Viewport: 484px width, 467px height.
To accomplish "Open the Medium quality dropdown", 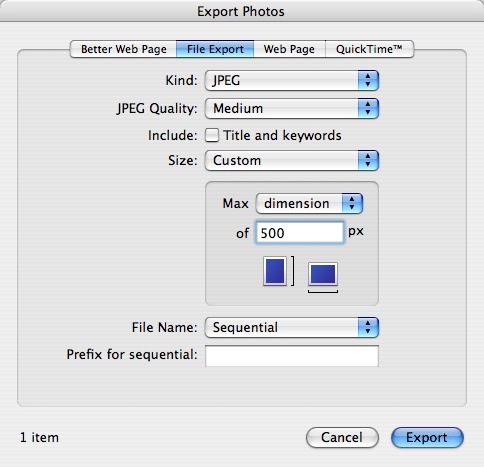I will [x=292, y=108].
